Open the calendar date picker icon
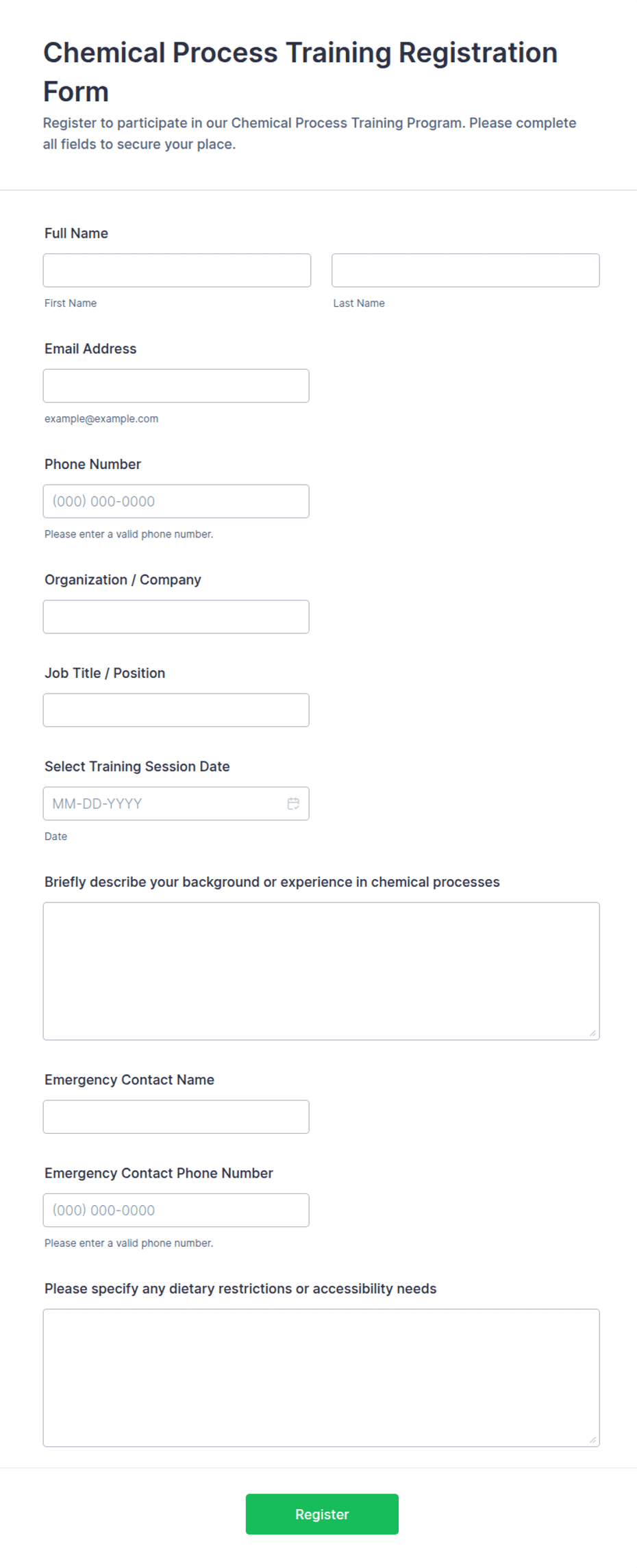 click(293, 803)
